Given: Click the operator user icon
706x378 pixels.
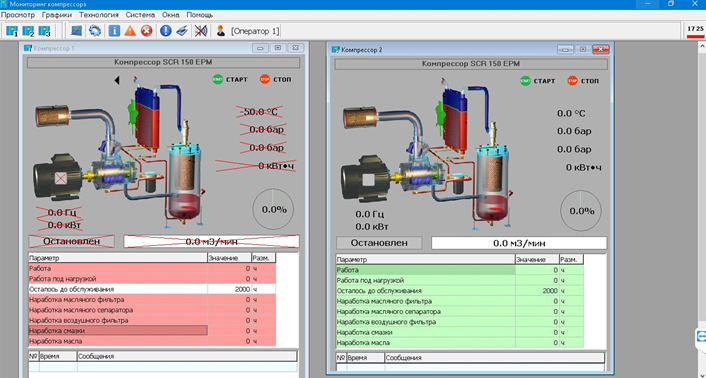Looking at the screenshot, I should click(221, 31).
